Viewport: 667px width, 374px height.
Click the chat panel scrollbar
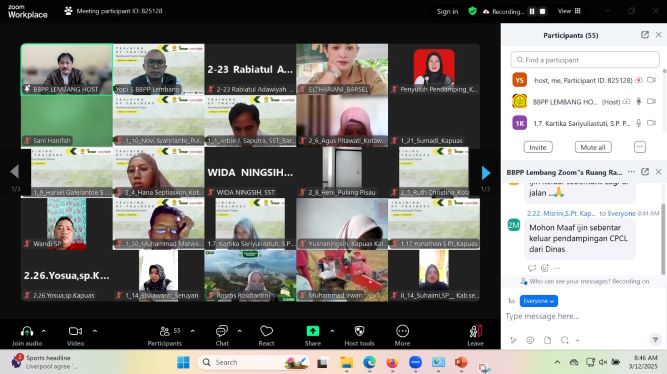tap(663, 238)
